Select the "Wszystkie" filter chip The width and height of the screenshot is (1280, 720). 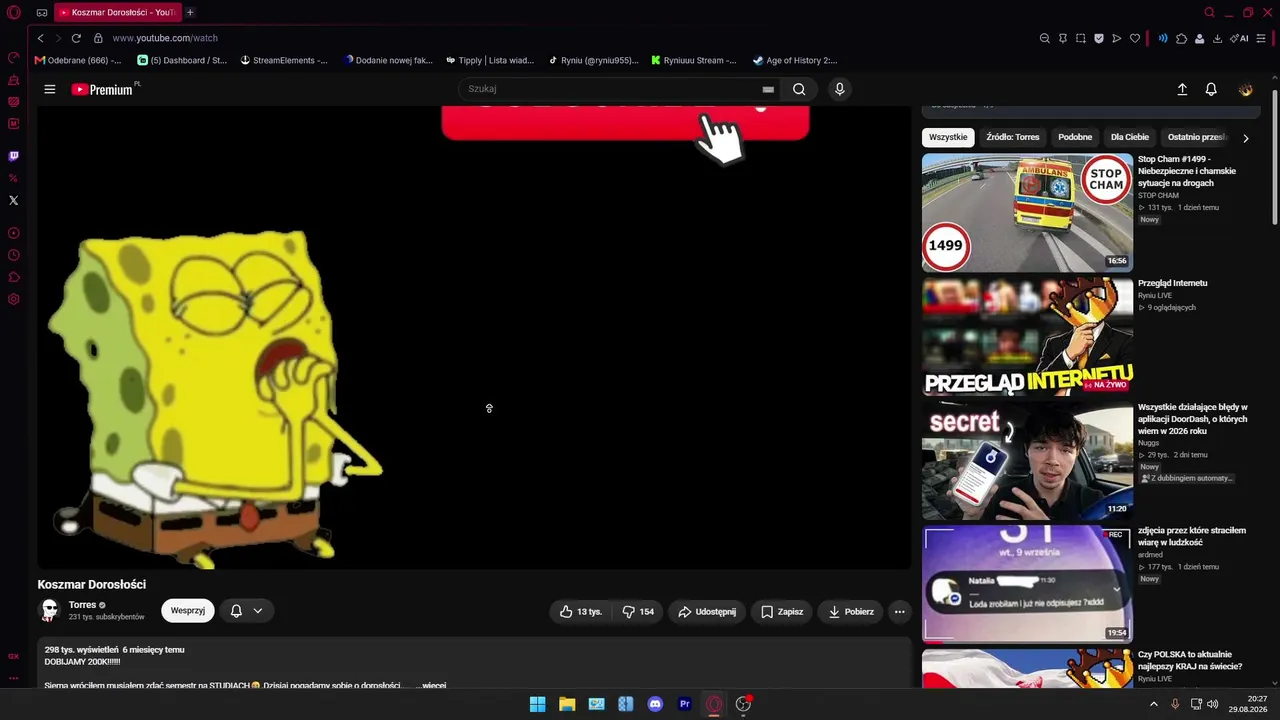coord(948,137)
